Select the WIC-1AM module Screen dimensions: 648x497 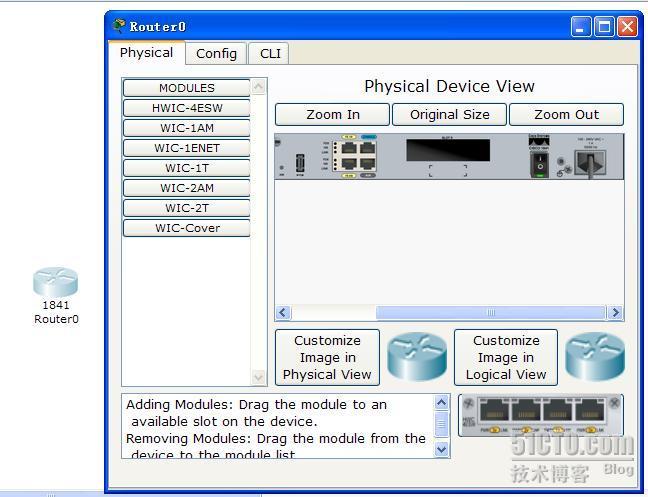click(x=186, y=128)
